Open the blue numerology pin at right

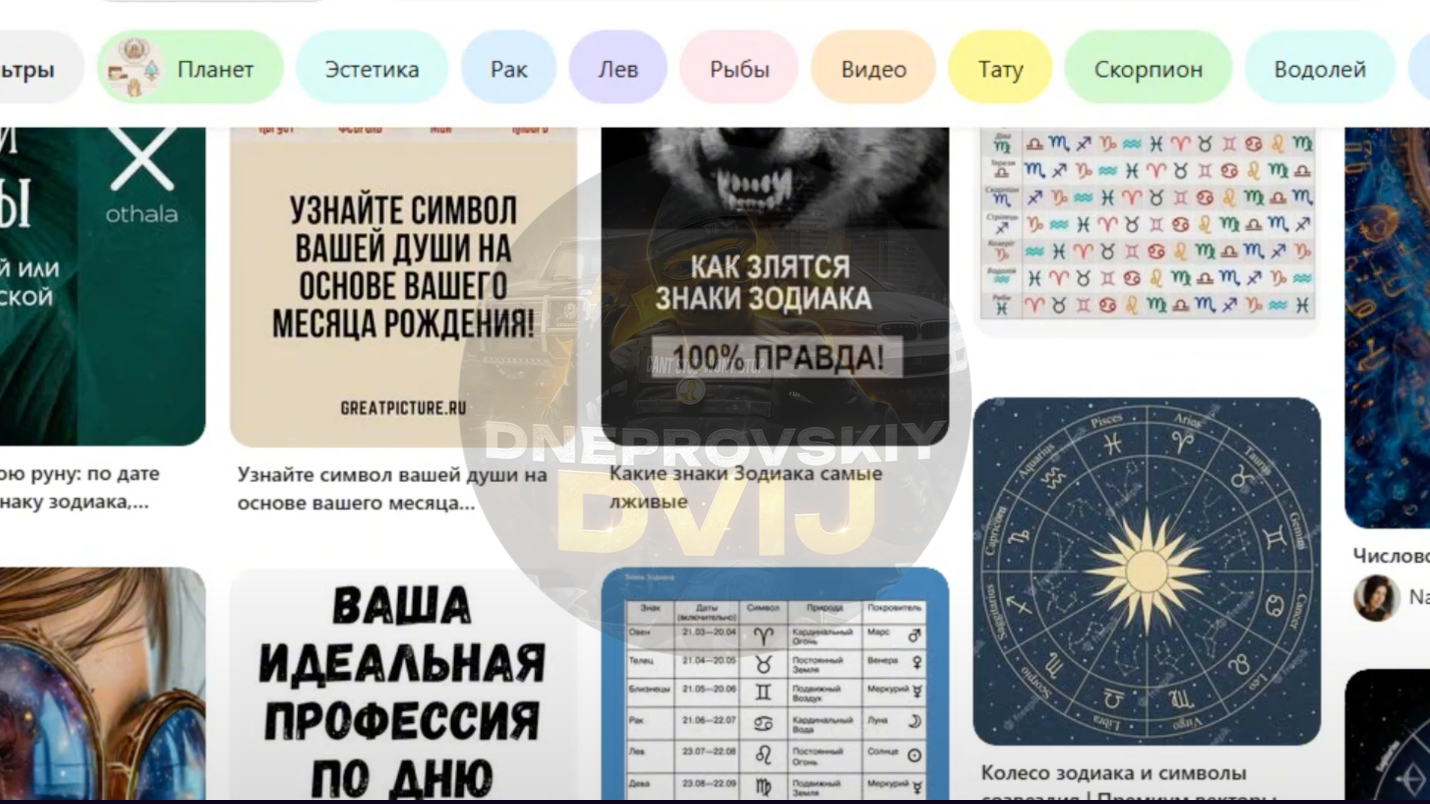point(1388,327)
